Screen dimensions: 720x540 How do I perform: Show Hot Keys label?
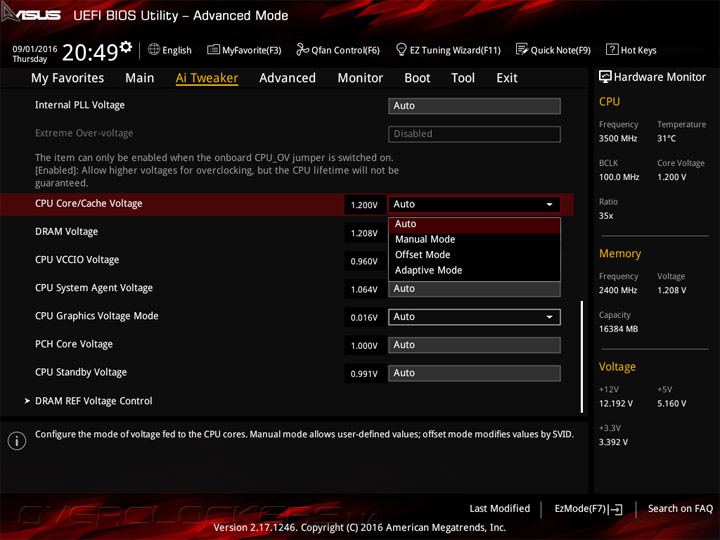point(638,50)
